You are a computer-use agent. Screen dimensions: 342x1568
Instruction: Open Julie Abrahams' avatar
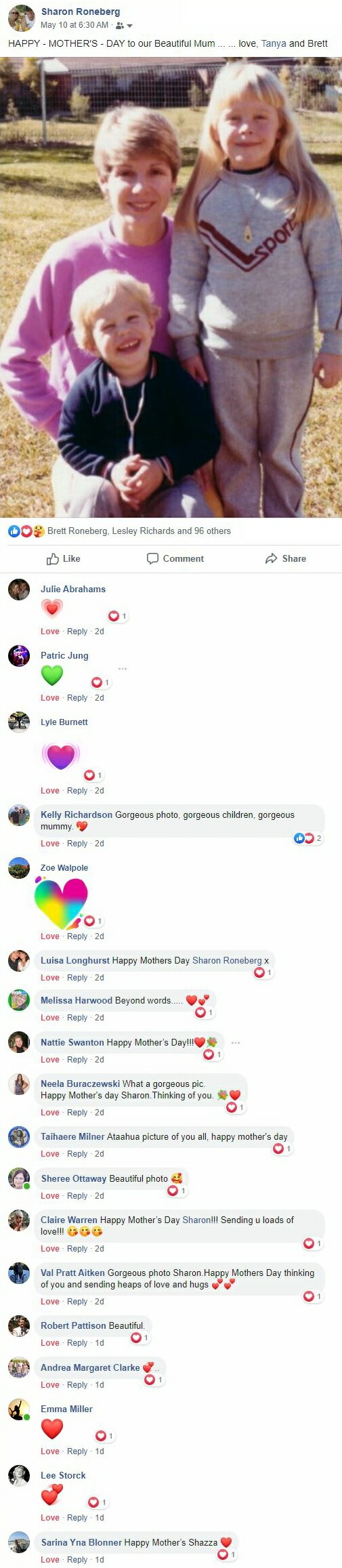pos(19,590)
